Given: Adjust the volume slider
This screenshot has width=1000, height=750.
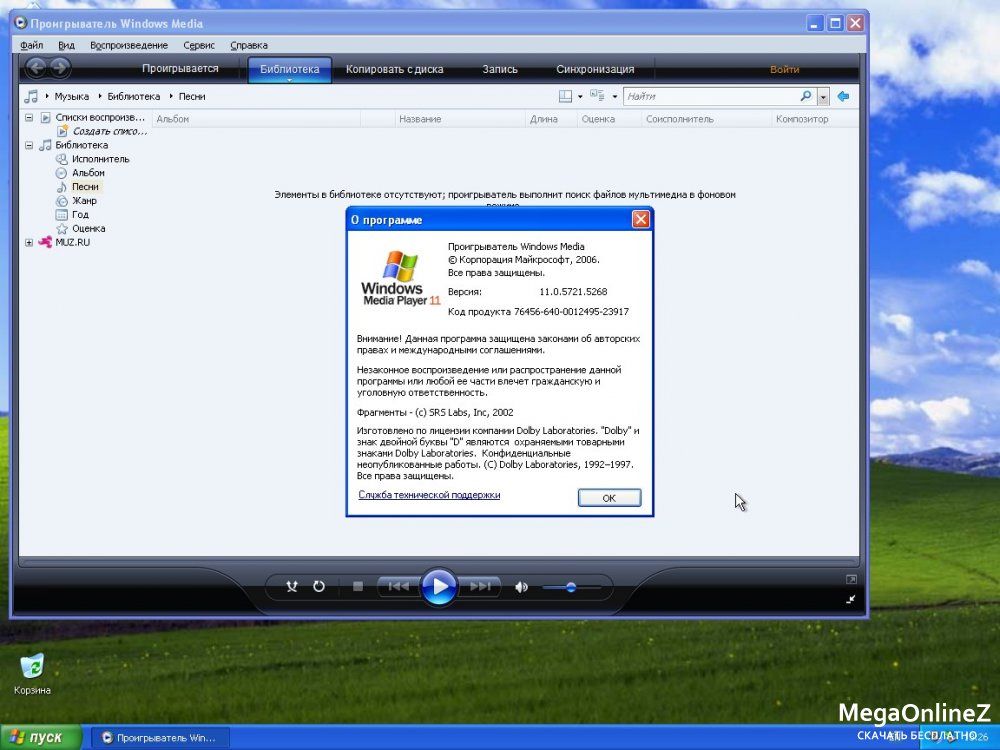Looking at the screenshot, I should (571, 587).
